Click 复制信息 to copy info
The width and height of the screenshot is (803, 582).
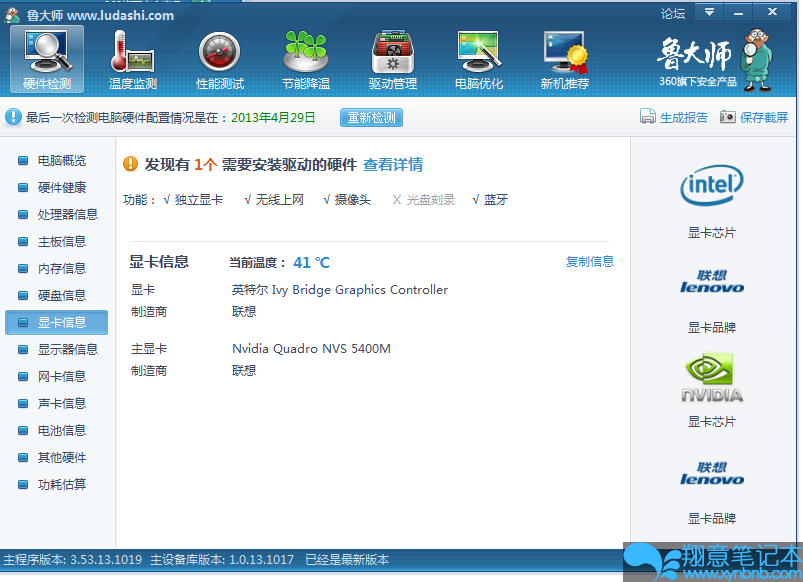[x=589, y=261]
